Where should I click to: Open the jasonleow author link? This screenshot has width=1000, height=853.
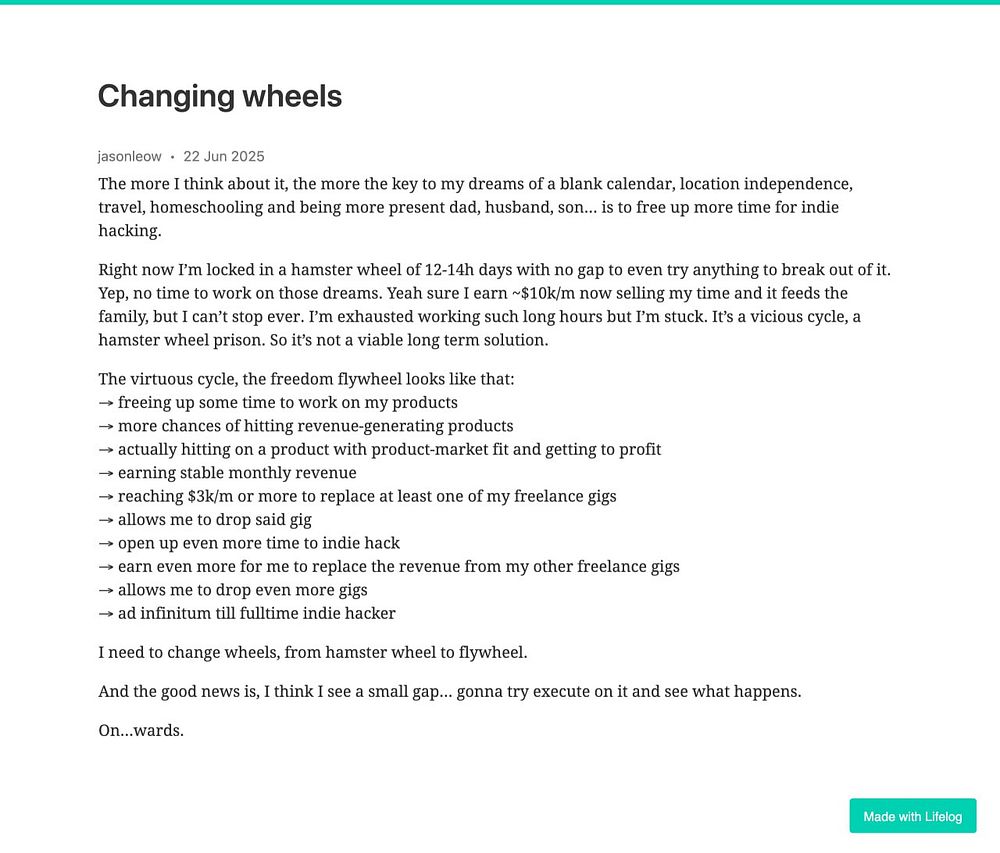(x=129, y=156)
